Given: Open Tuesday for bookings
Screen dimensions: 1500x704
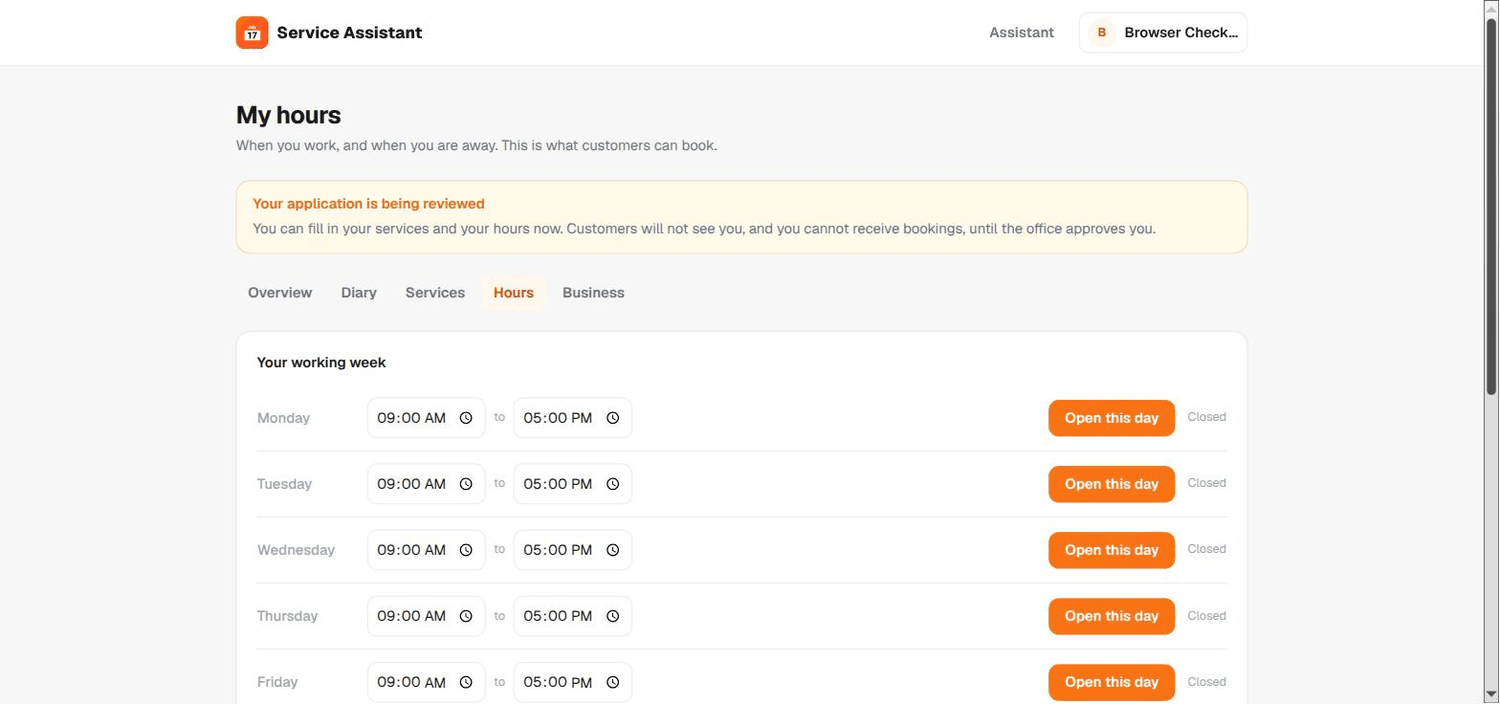Looking at the screenshot, I should click(1111, 484).
